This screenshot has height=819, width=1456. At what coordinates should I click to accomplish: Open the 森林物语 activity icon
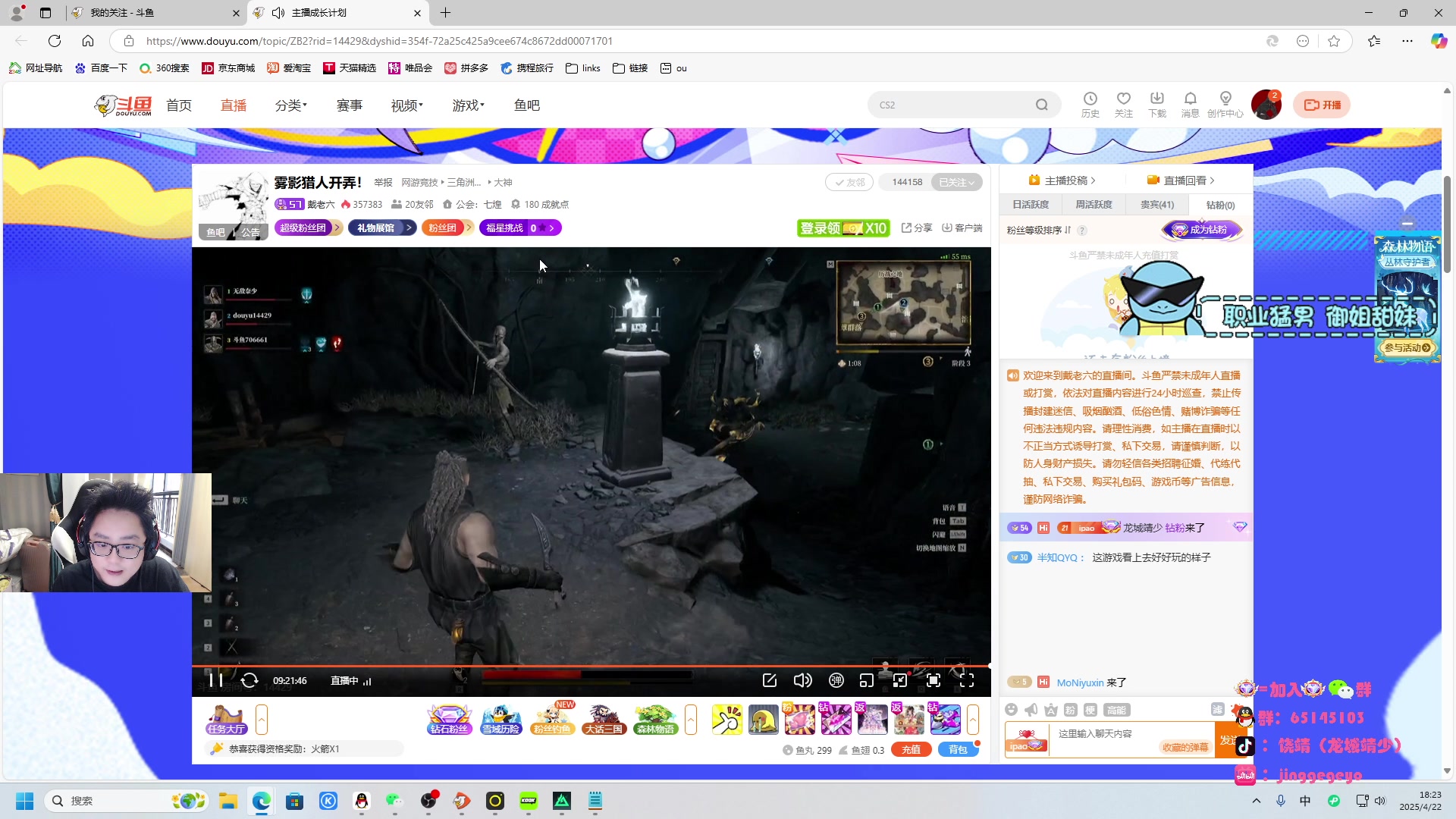coord(656,719)
